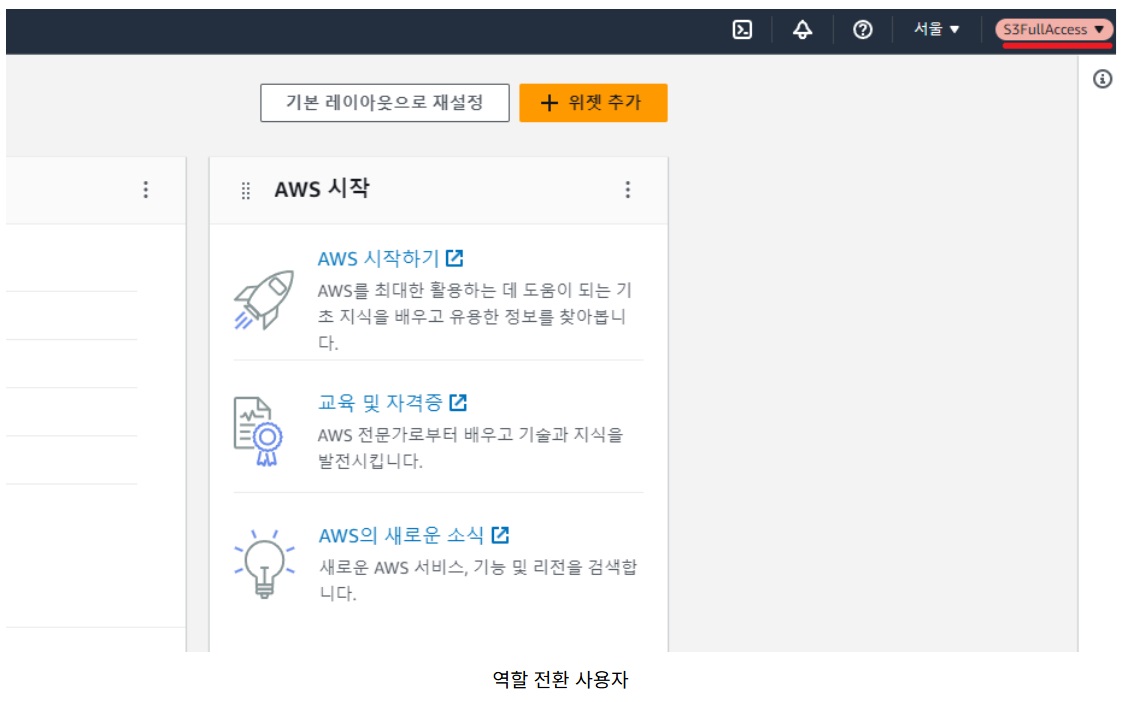Open three-dot menu of the left widget

tap(146, 189)
